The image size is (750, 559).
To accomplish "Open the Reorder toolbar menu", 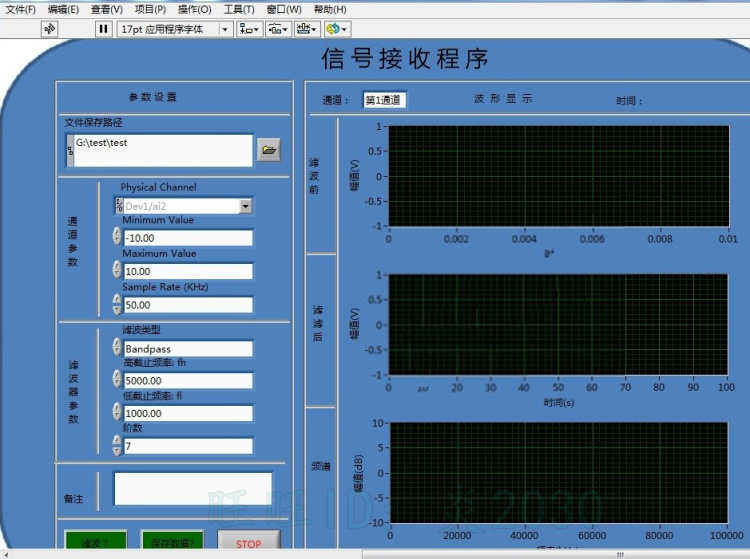I will tap(337, 29).
